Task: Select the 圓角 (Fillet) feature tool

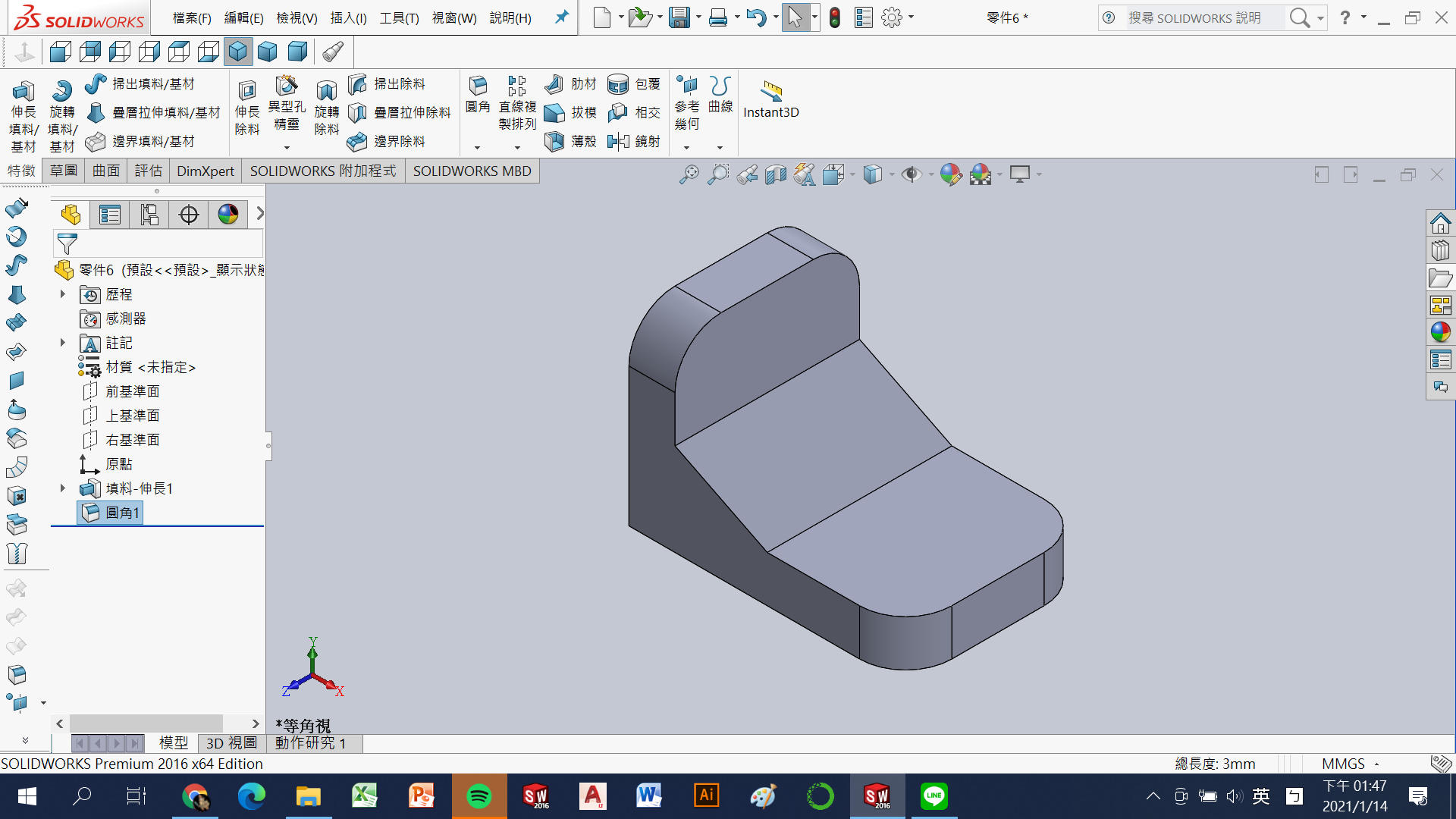Action: tap(477, 86)
